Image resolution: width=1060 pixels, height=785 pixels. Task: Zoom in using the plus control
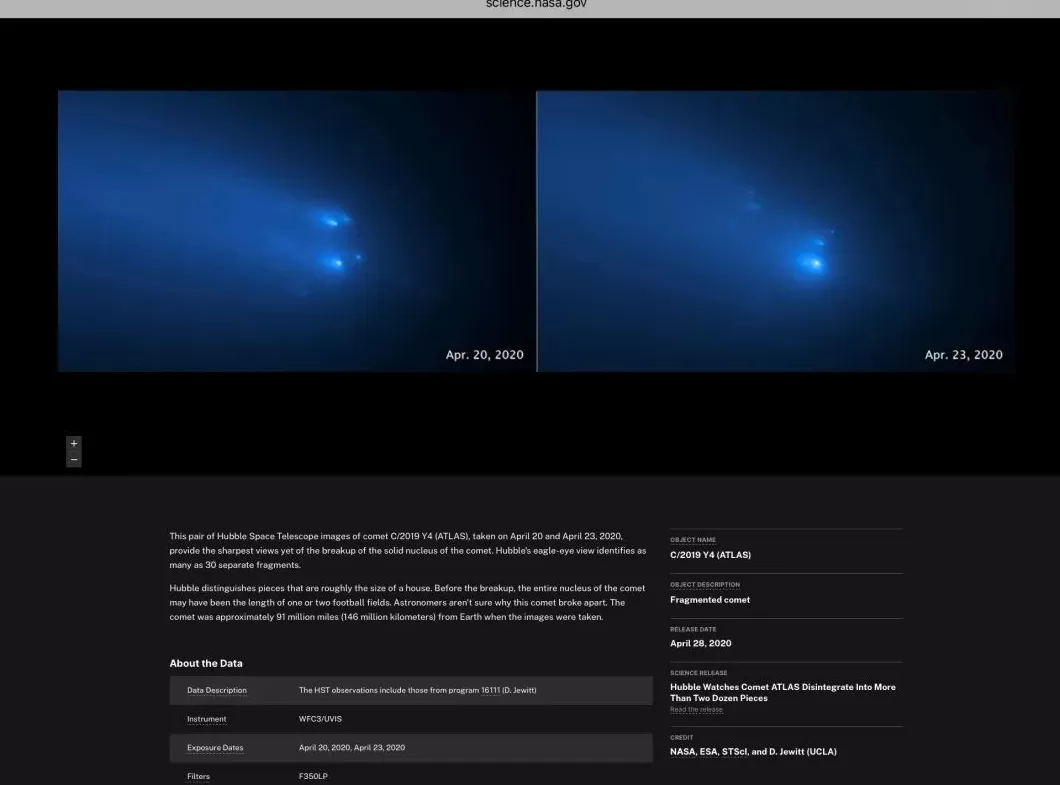point(73,442)
